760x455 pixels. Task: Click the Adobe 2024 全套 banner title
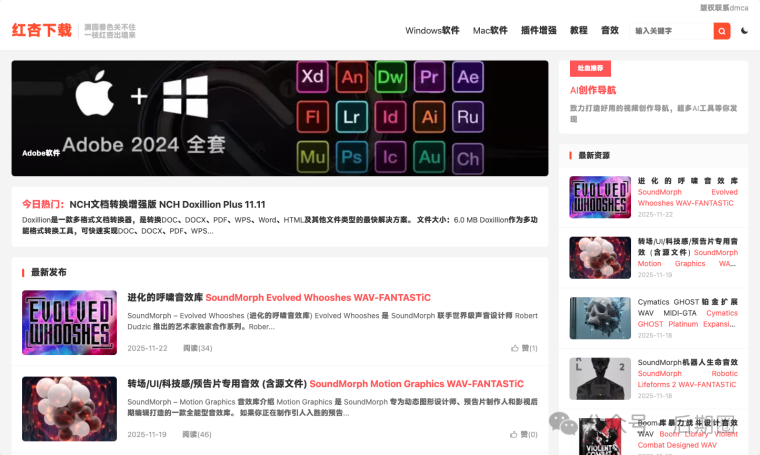point(144,144)
